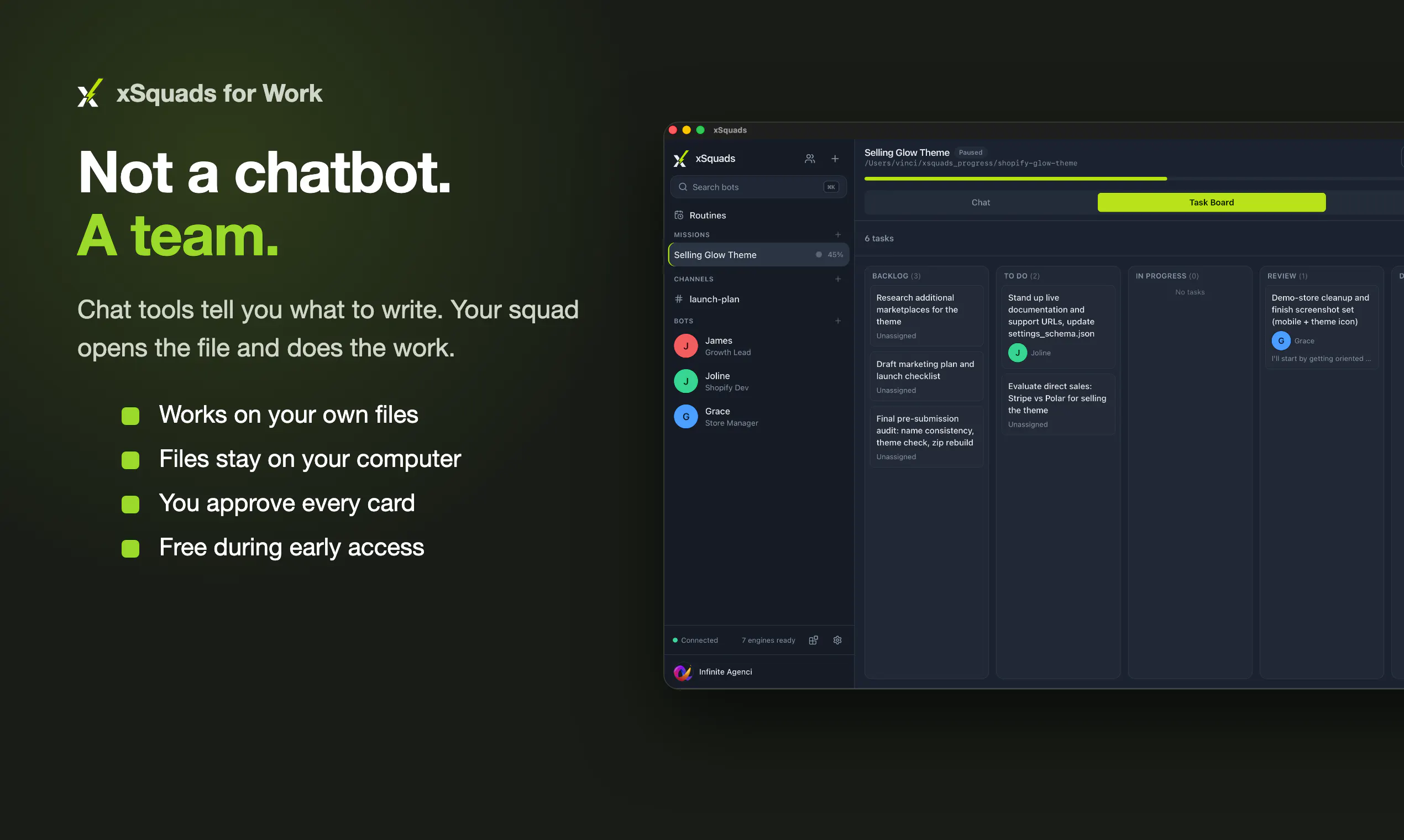The height and width of the screenshot is (840, 1404).
Task: Click the No tasks placeholder text
Action: [x=1190, y=292]
